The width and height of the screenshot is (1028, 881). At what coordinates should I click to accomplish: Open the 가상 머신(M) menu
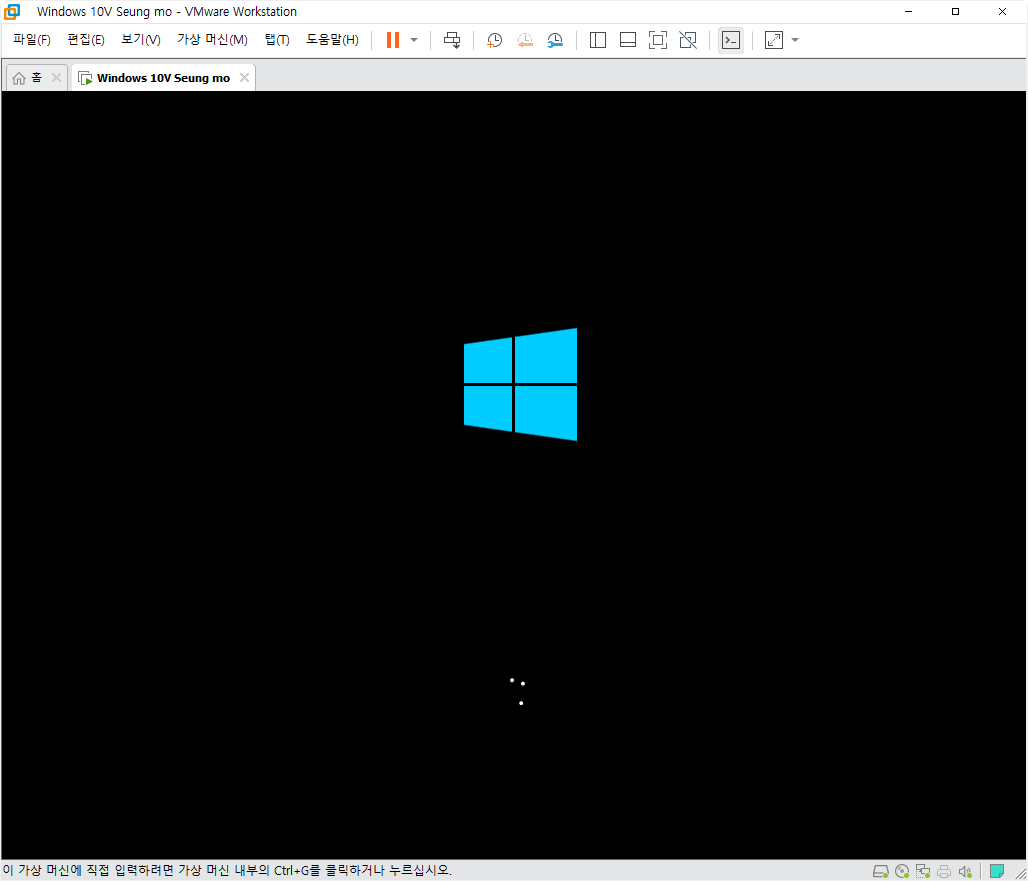click(212, 40)
